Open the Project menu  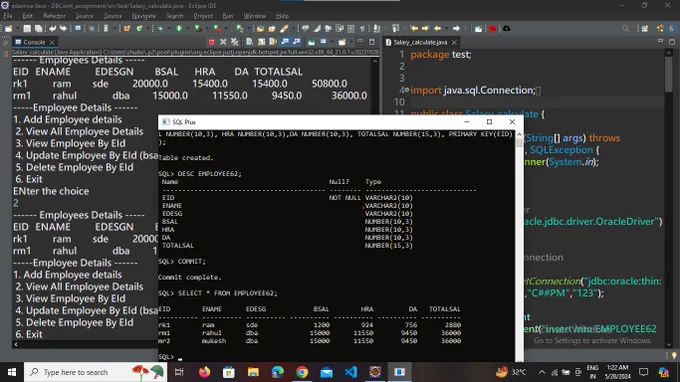pyautogui.click(x=203, y=16)
